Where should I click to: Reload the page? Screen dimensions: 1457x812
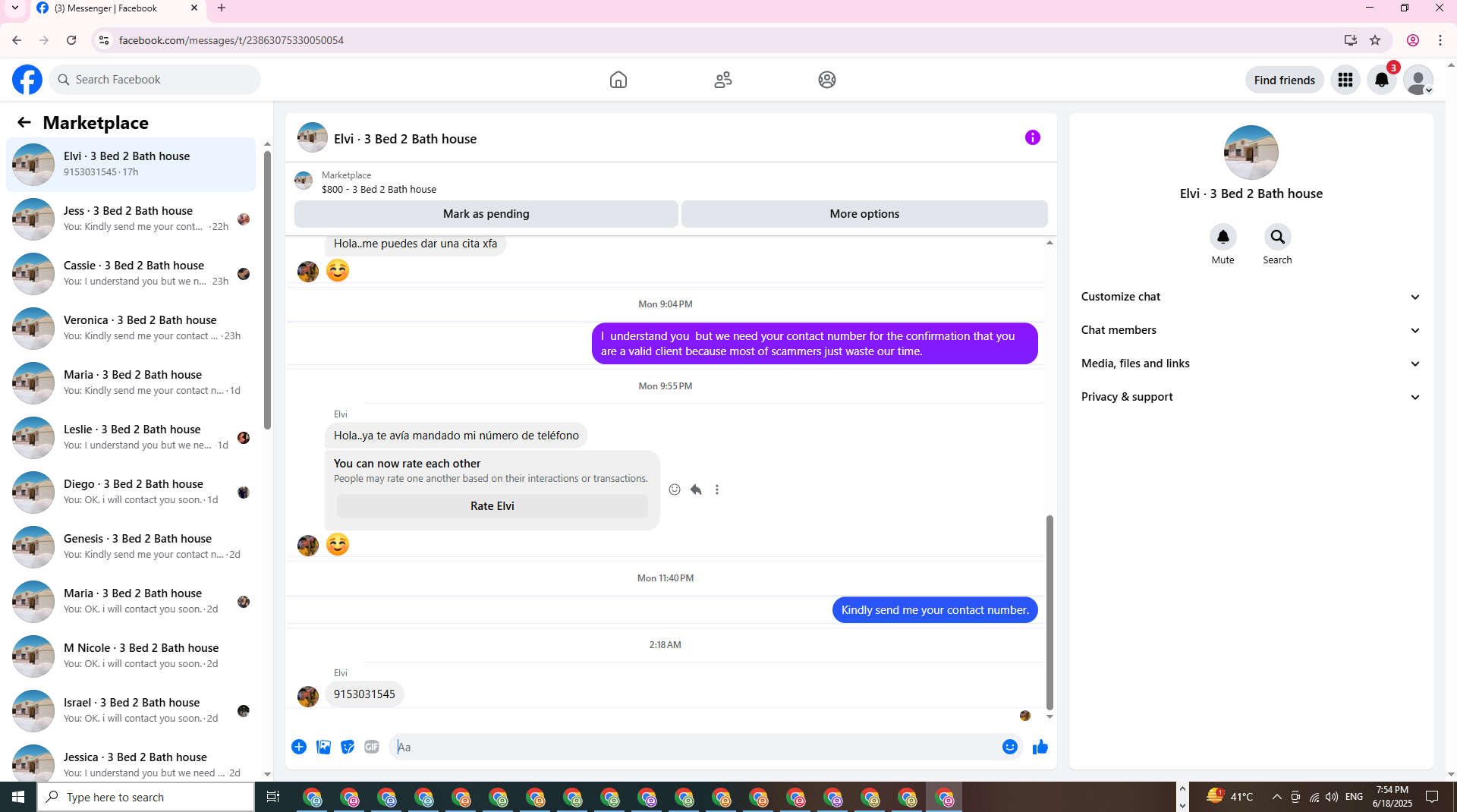71,40
